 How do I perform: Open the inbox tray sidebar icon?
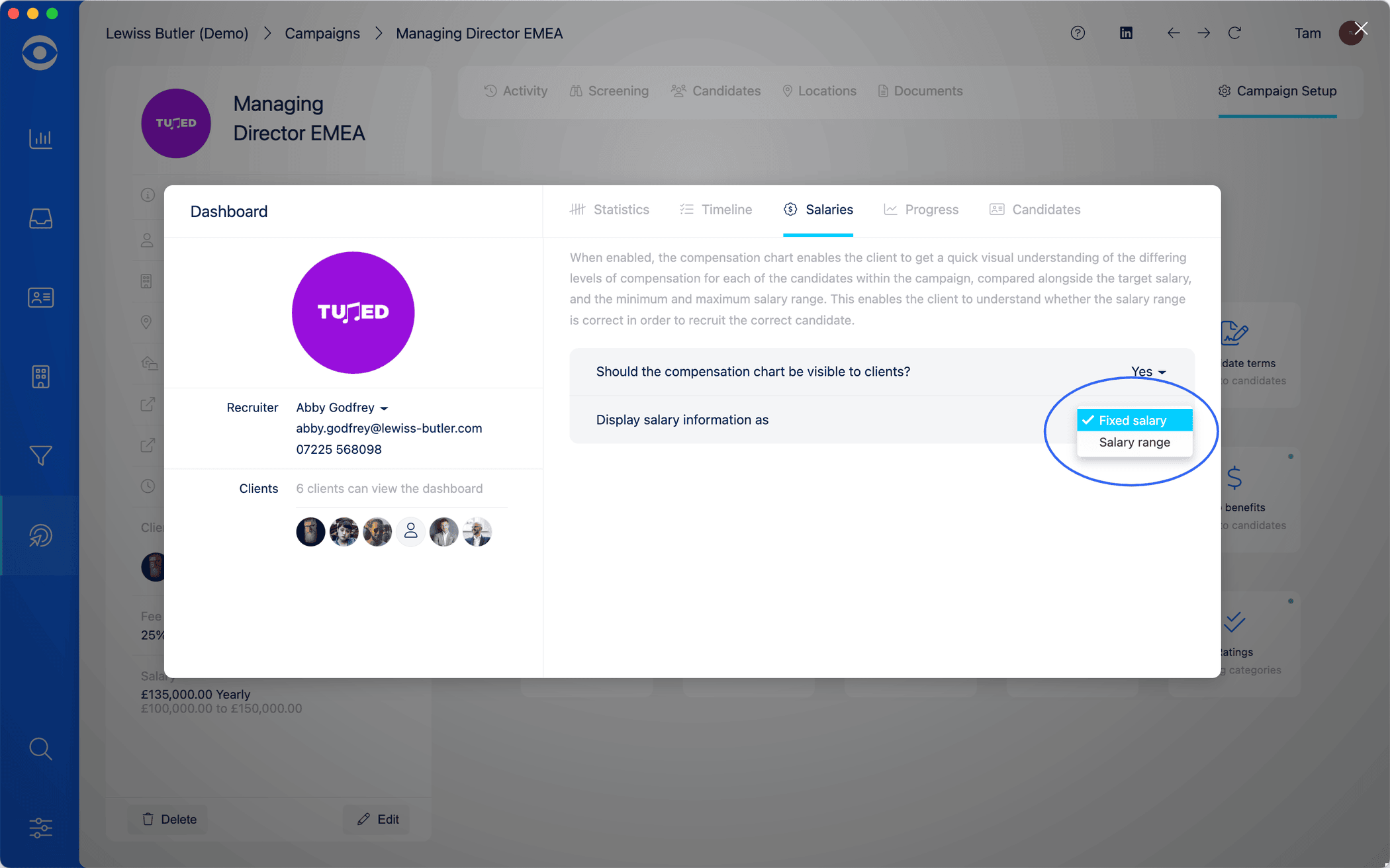40,218
